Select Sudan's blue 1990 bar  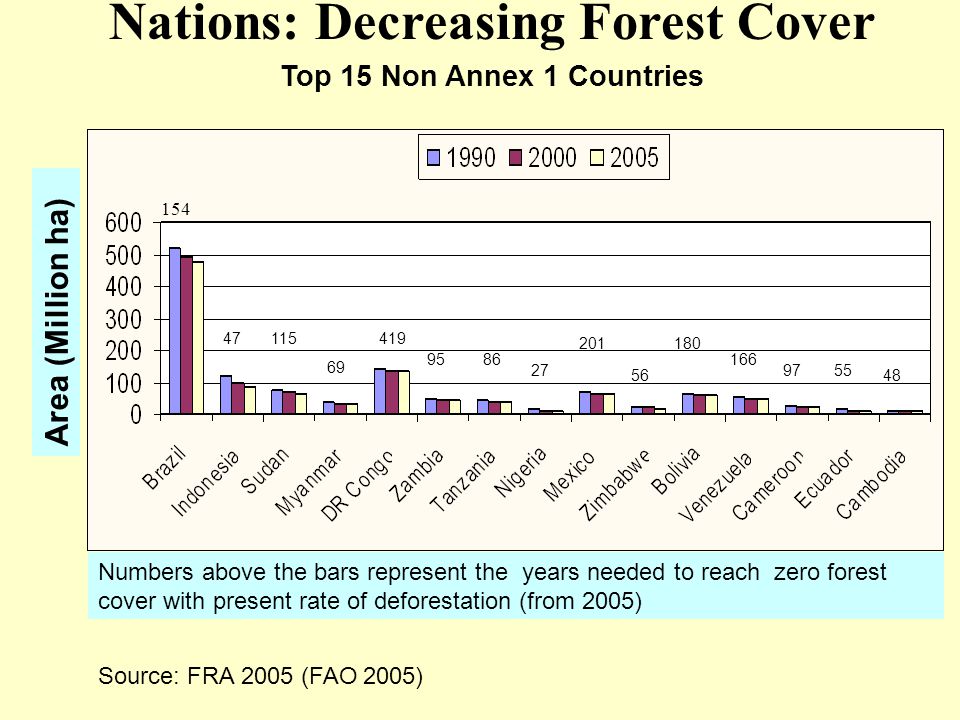[277, 402]
